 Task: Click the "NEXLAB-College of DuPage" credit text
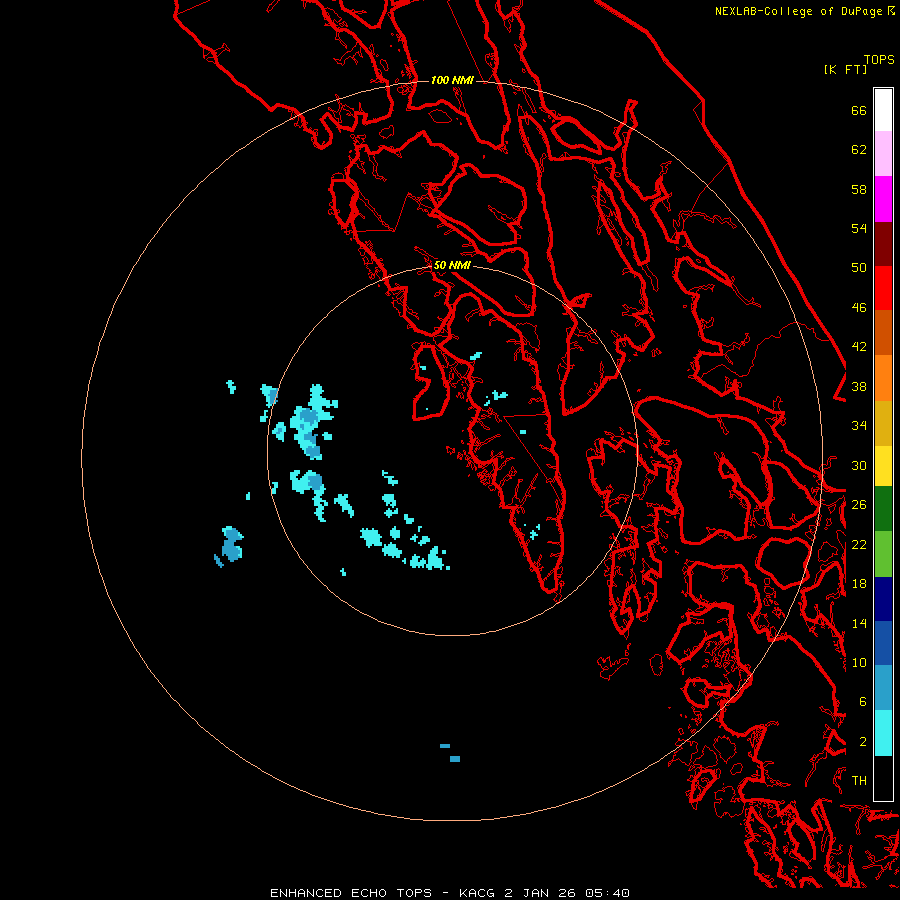[x=798, y=11]
